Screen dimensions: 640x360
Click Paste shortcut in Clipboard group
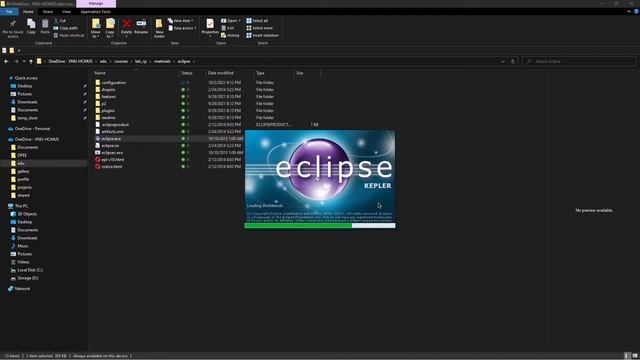pyautogui.click(x=69, y=36)
